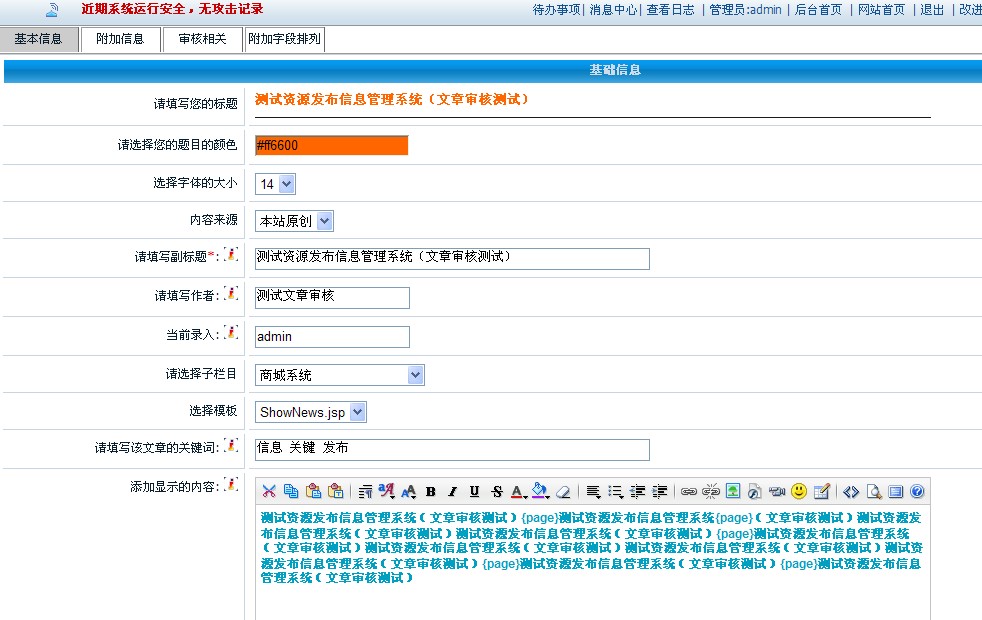Click the info icon beside 请填写副标题
Viewport: 982px width, 620px height.
(231, 254)
